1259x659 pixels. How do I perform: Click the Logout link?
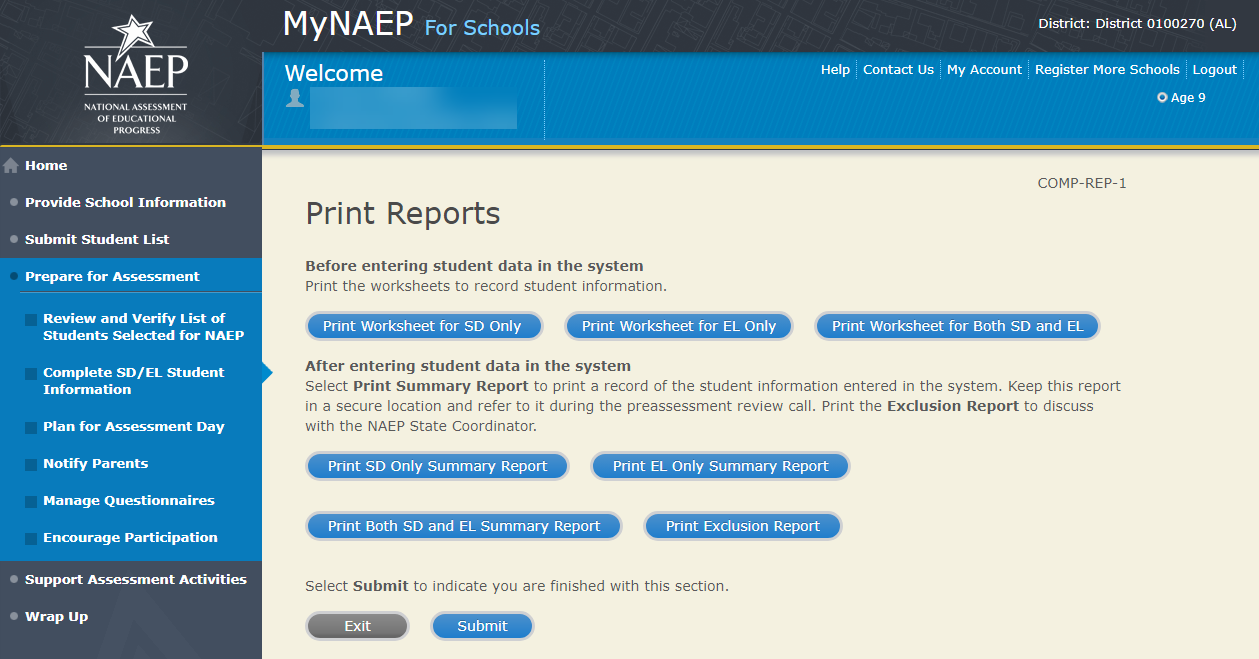tap(1215, 70)
